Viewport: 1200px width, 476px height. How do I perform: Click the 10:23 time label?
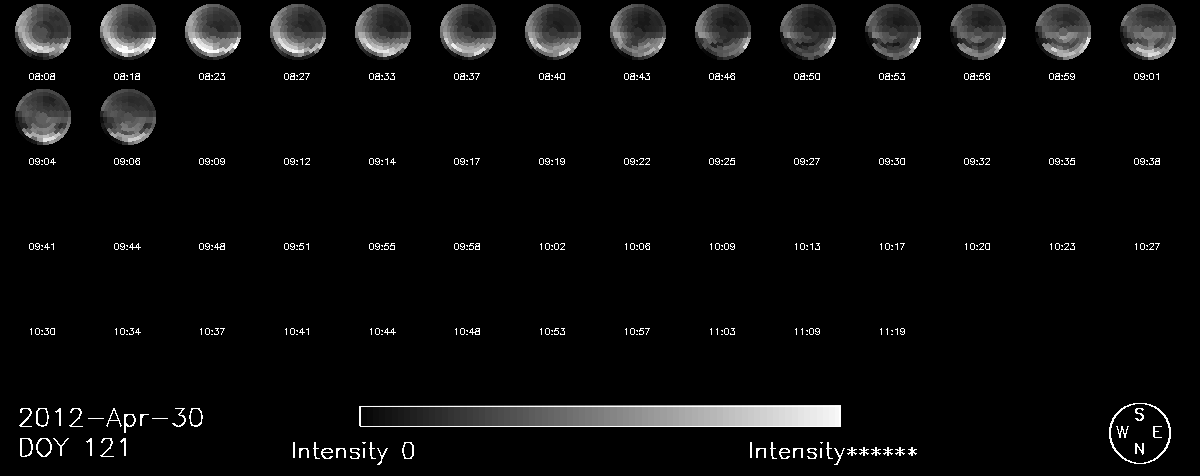click(x=1062, y=246)
